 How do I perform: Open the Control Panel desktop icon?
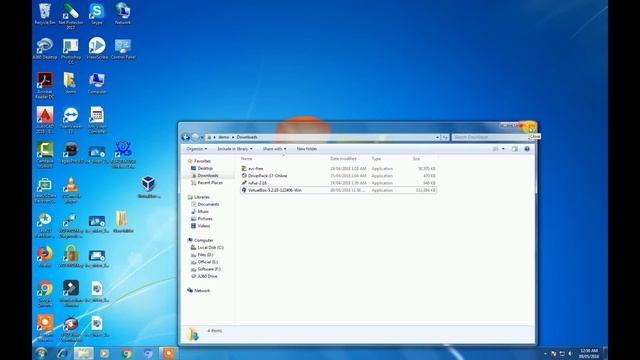[123, 49]
